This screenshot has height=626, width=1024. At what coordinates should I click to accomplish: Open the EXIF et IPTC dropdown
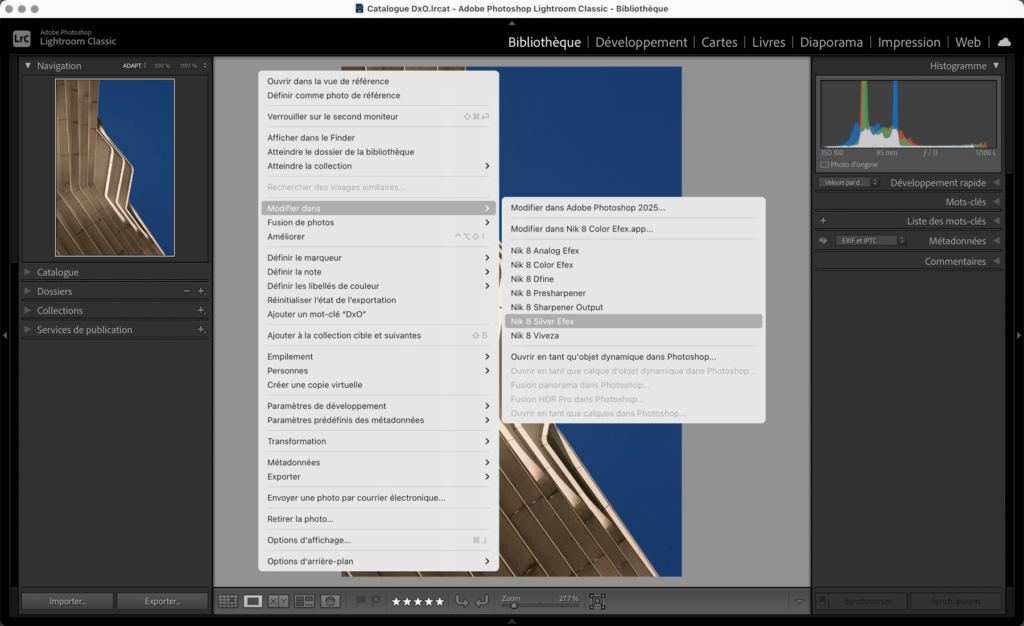(x=871, y=240)
